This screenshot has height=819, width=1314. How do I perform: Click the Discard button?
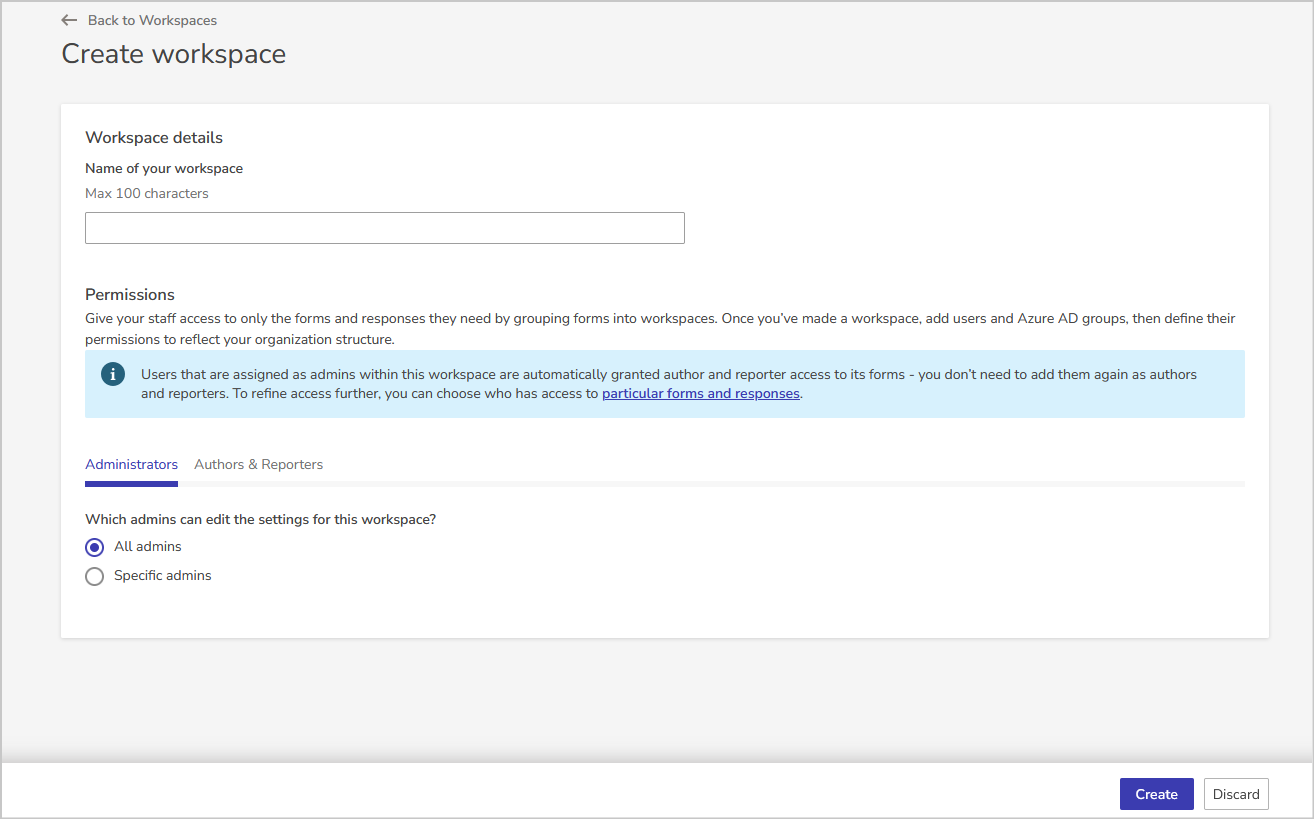(1236, 794)
